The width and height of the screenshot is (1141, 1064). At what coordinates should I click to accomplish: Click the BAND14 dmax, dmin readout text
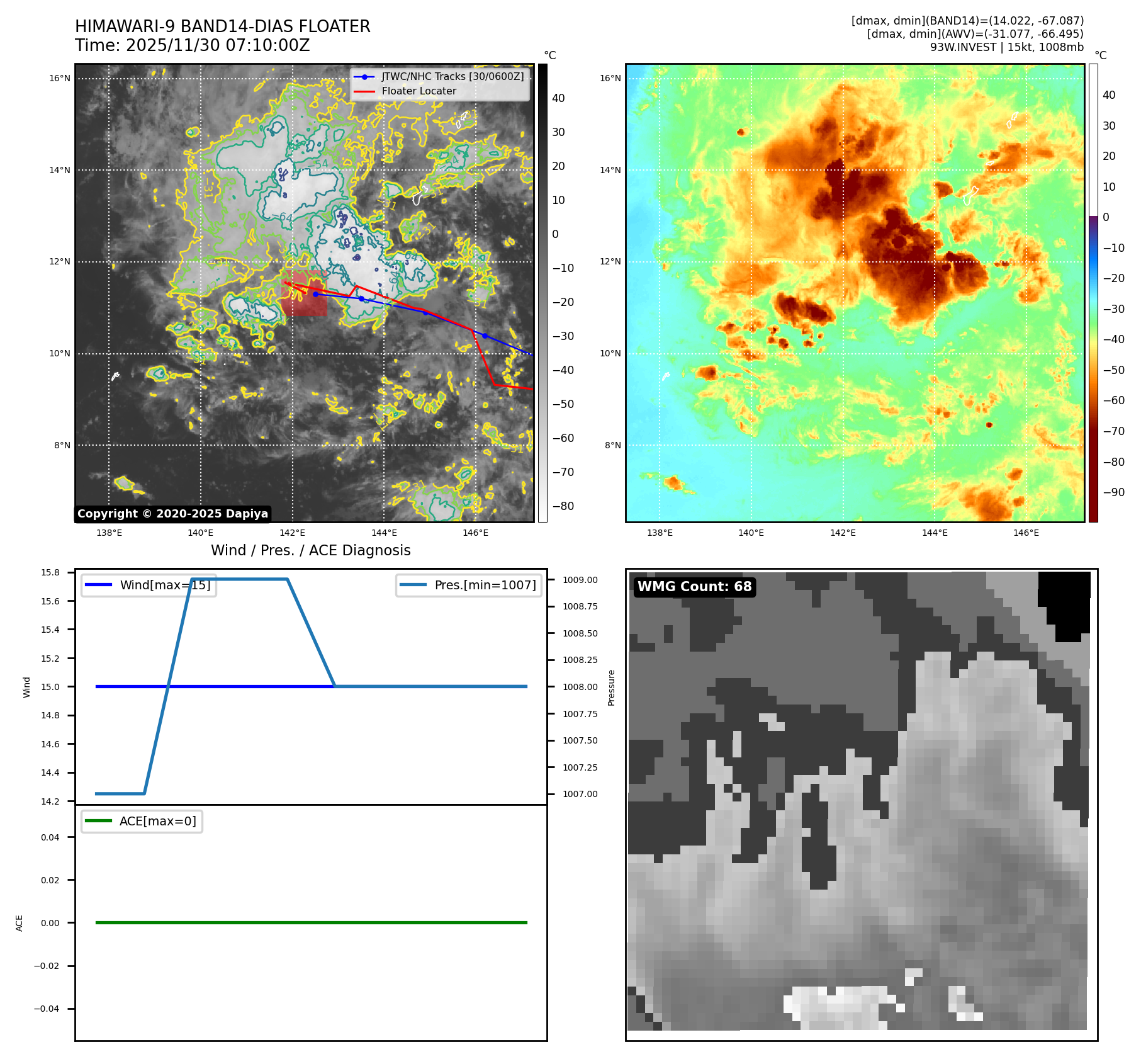967,21
